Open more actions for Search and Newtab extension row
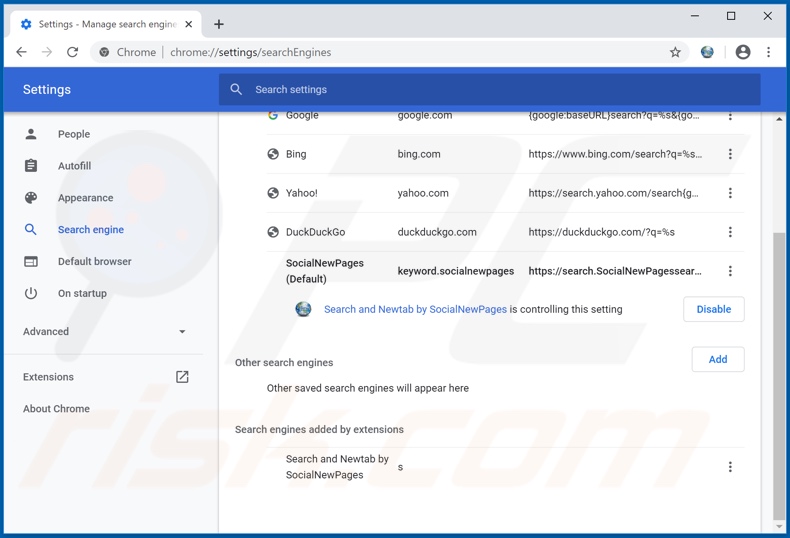This screenshot has width=790, height=538. [x=730, y=467]
